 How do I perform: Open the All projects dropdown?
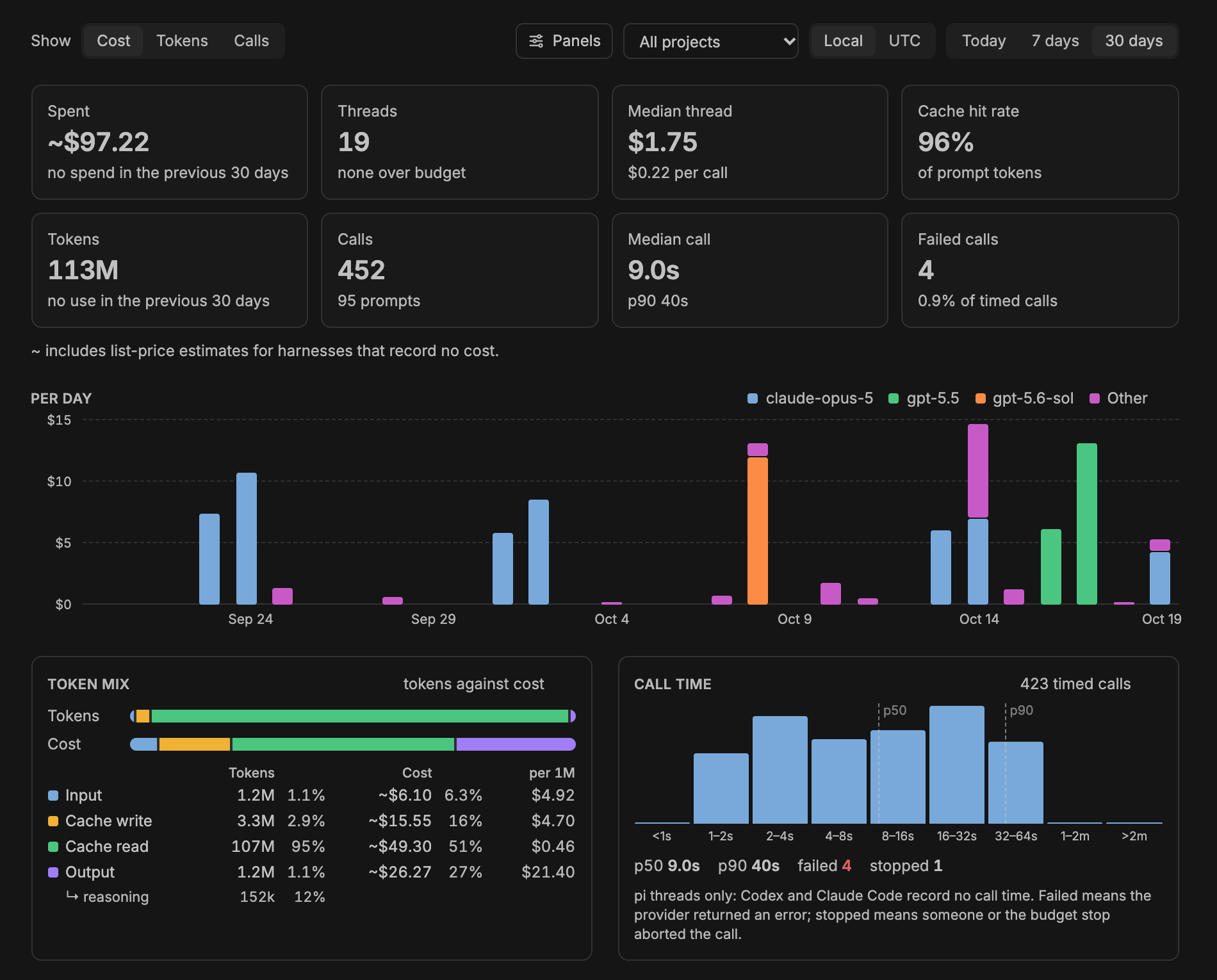click(711, 41)
